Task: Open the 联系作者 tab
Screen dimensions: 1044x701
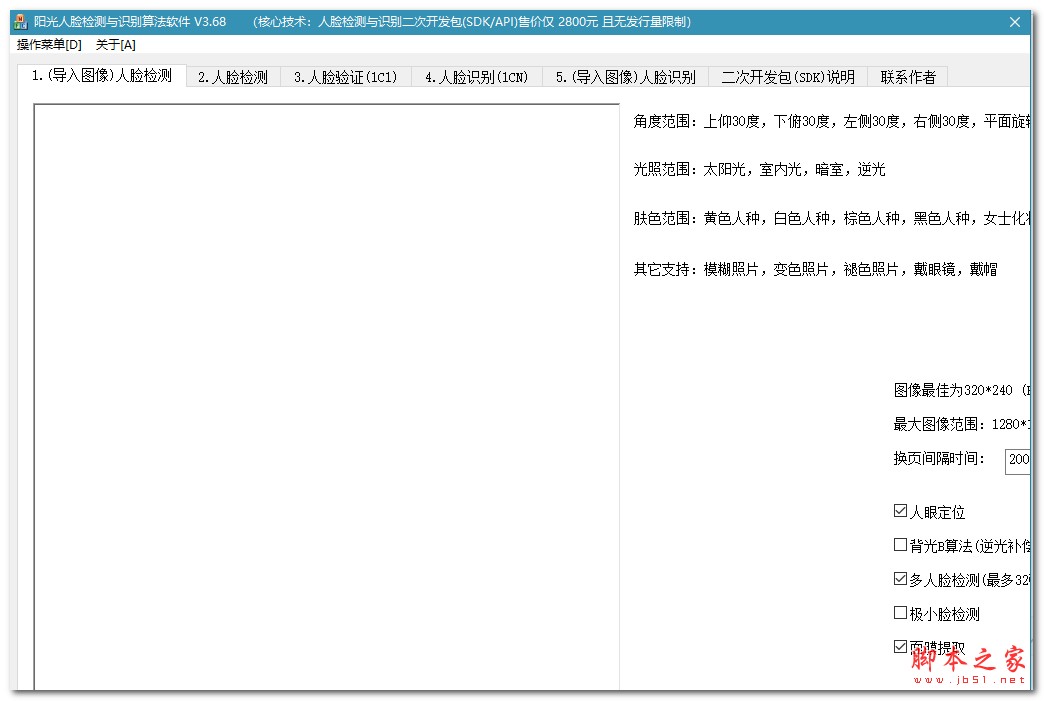Action: point(908,77)
